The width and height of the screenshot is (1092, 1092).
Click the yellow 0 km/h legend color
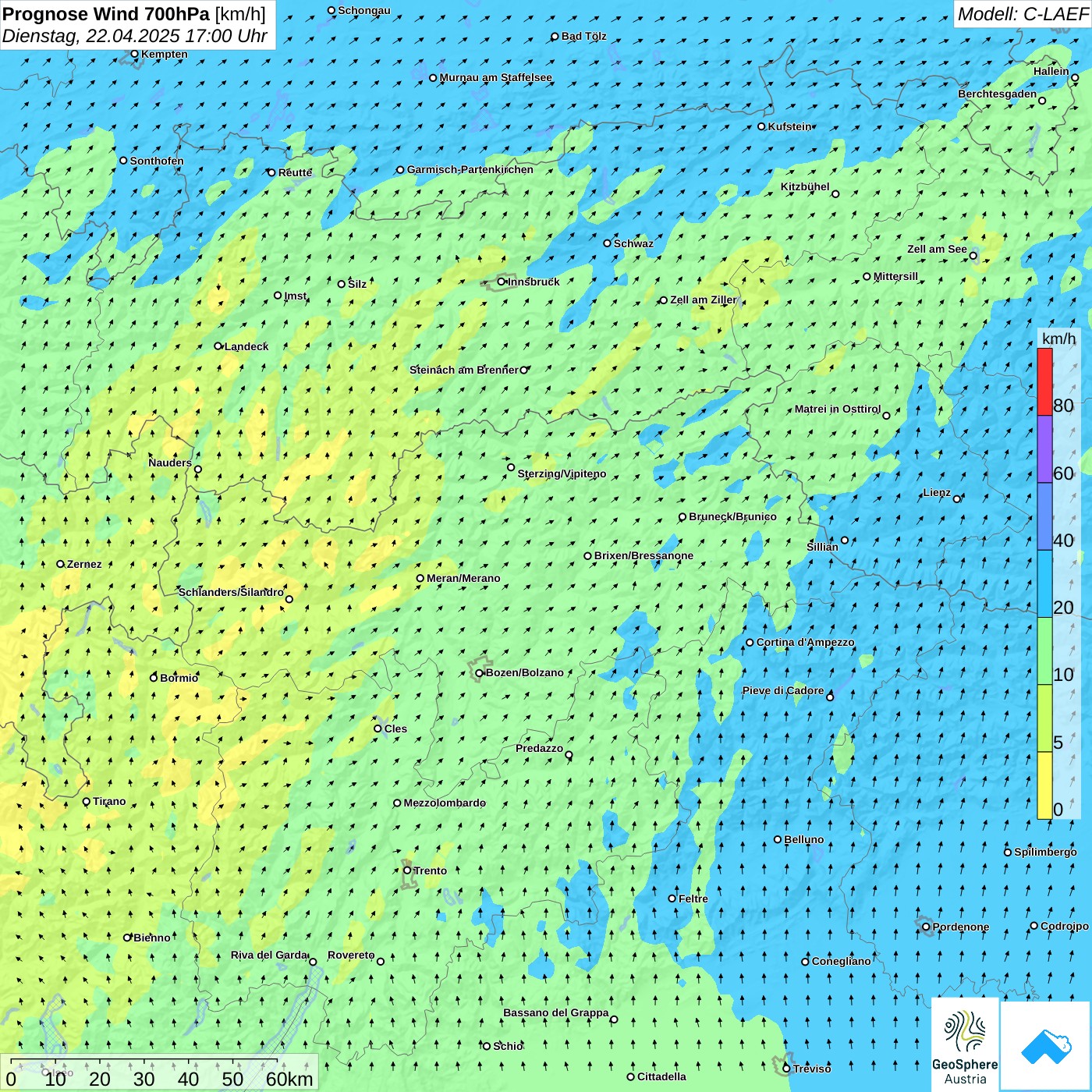[x=1044, y=785]
